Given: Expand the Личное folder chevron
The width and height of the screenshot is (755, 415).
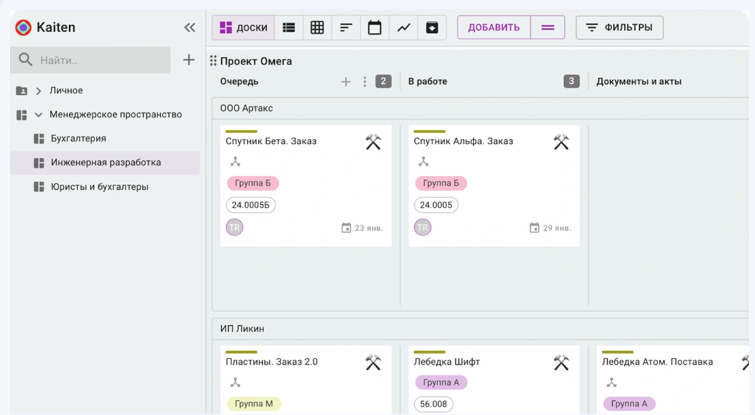Looking at the screenshot, I should pyautogui.click(x=39, y=91).
